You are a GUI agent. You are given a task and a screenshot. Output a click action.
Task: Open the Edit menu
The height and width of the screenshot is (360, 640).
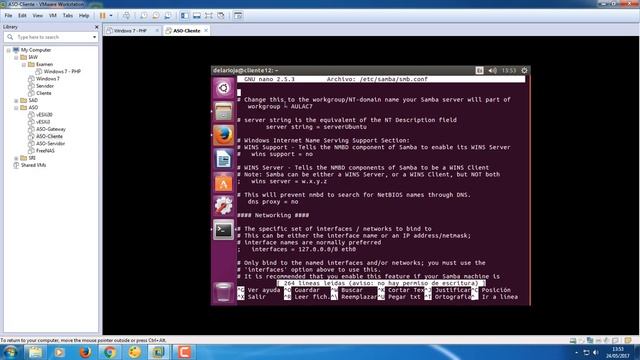[22, 16]
